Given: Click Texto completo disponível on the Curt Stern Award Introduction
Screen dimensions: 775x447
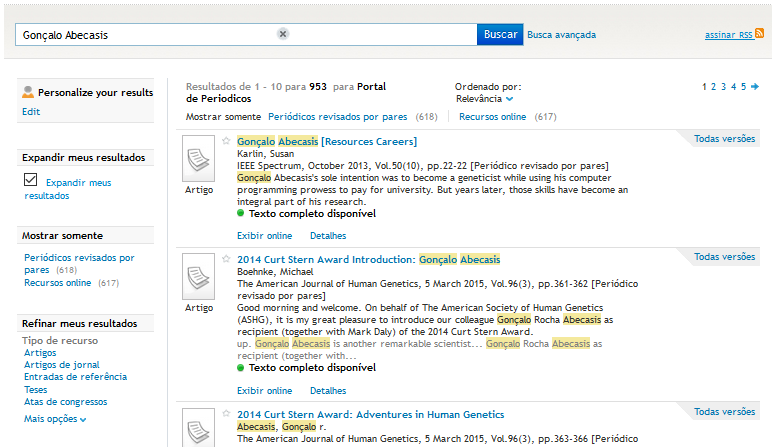Looking at the screenshot, I should (312, 367).
